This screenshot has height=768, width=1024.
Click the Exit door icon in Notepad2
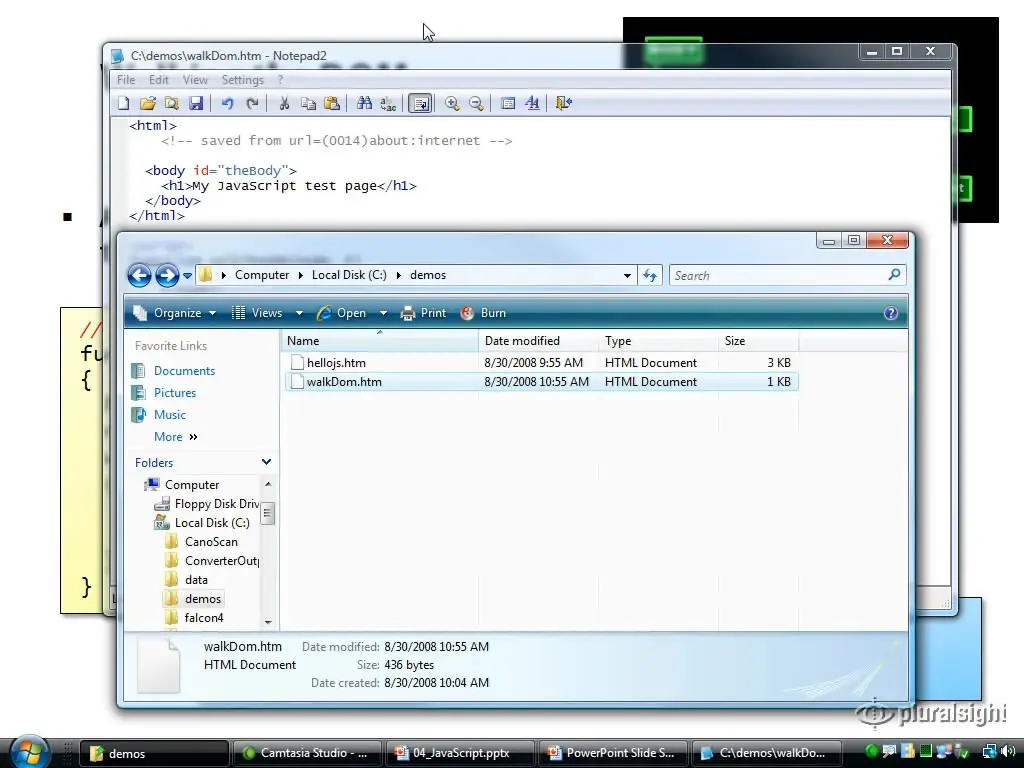click(x=564, y=103)
